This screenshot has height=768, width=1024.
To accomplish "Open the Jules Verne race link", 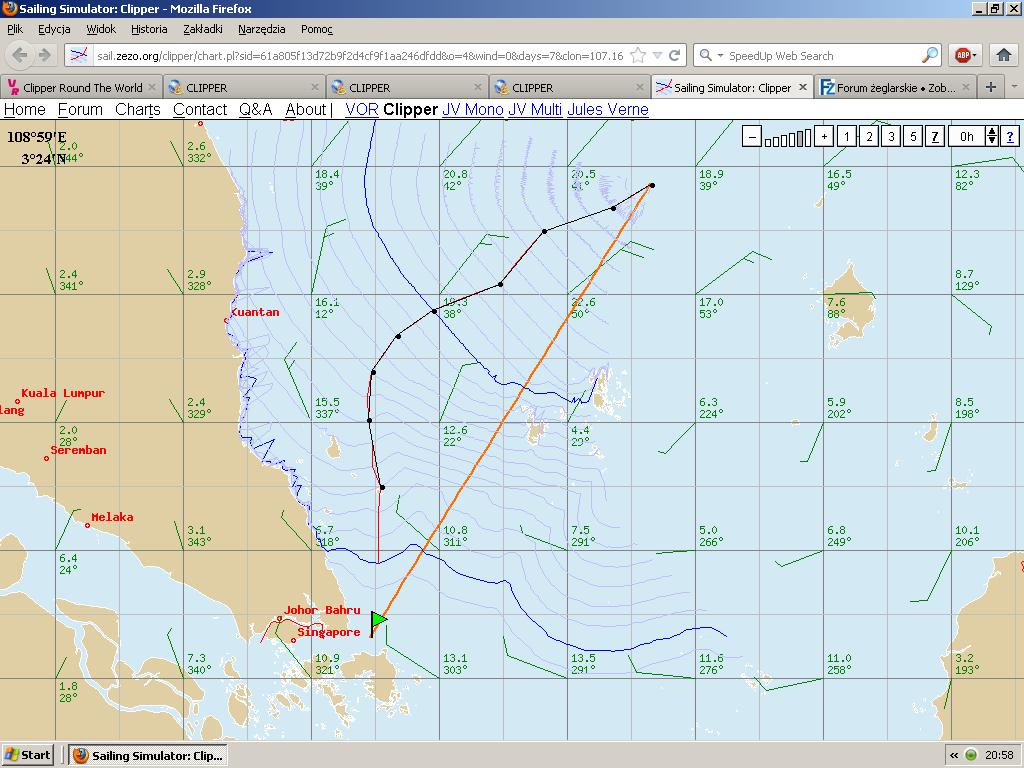I will [607, 110].
